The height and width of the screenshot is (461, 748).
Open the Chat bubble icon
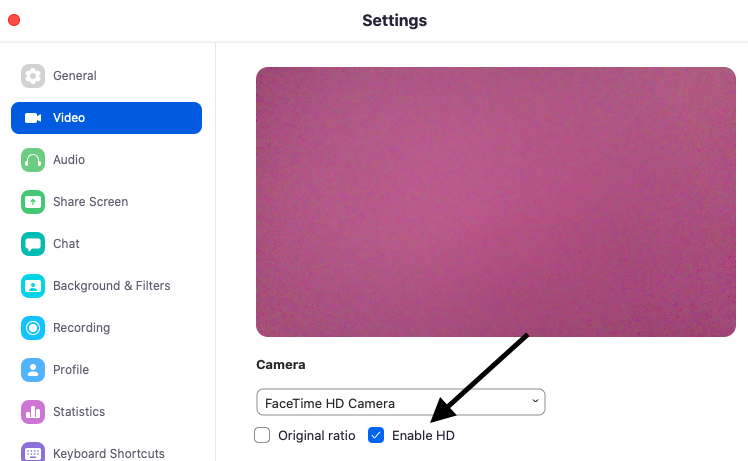point(33,244)
